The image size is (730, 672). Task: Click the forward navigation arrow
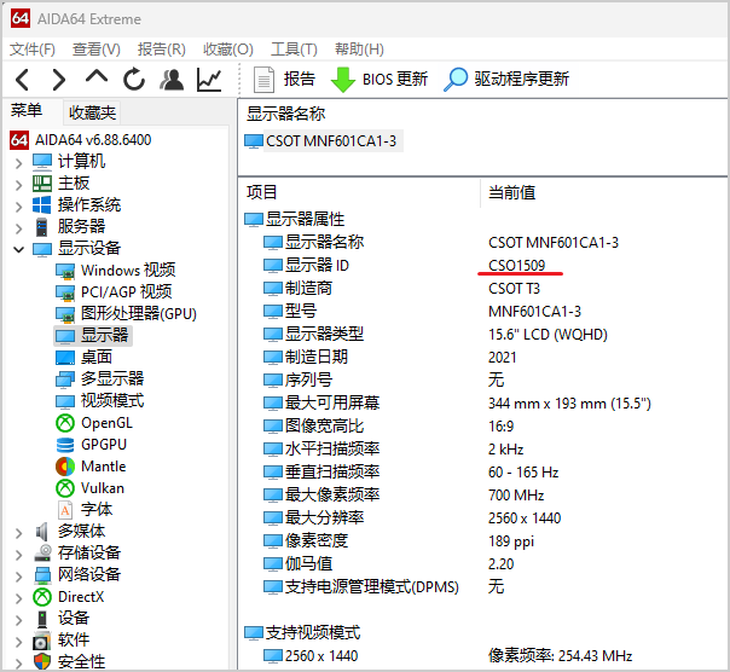[59, 80]
